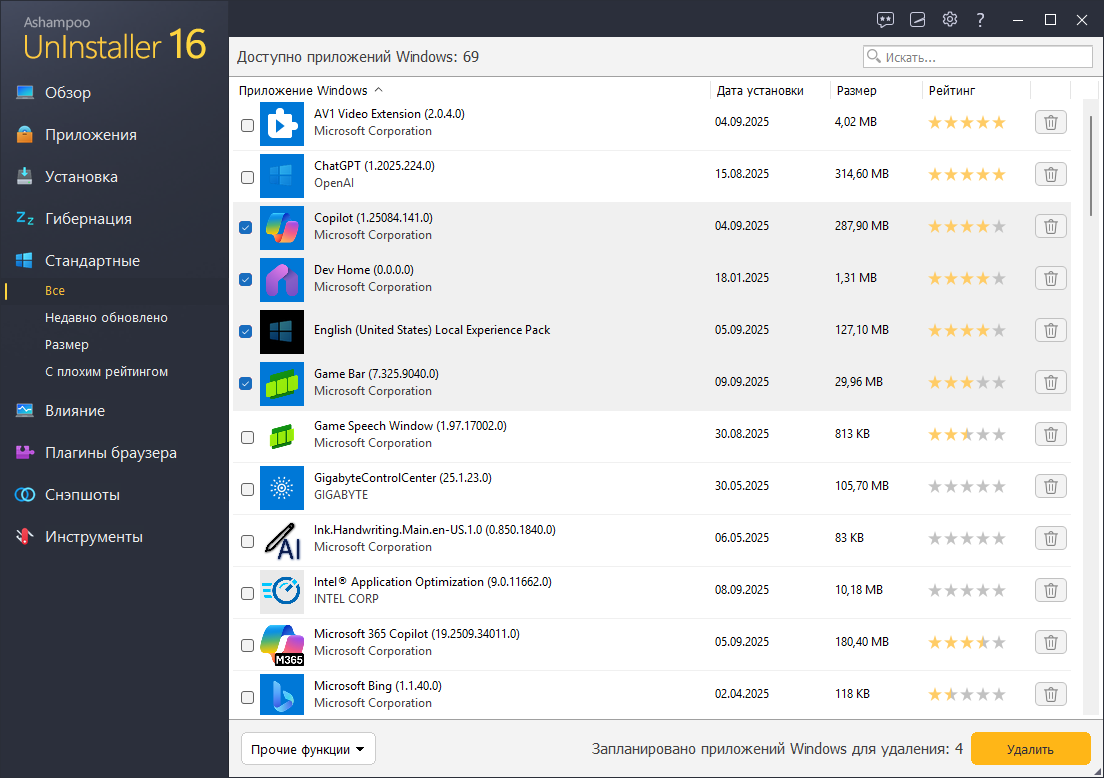The image size is (1104, 778).
Task: Uncheck English Local Experience Pack checkbox
Action: pyautogui.click(x=246, y=332)
